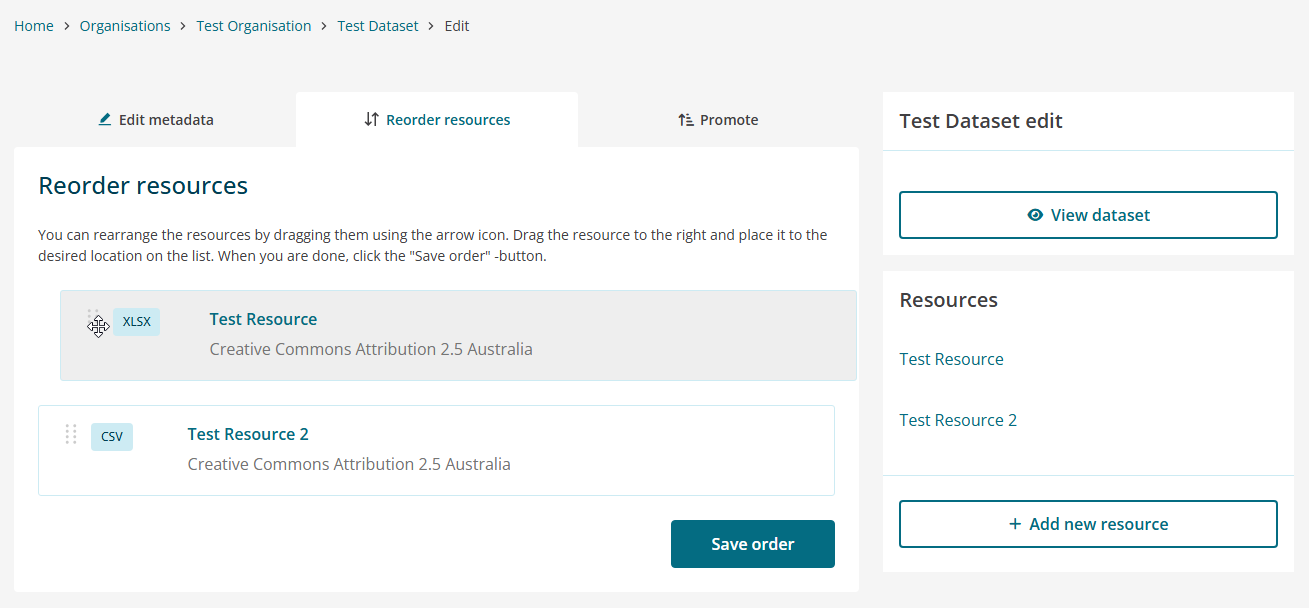Click the Reorder resources heading
Screen dimensions: 1309x608
143,185
